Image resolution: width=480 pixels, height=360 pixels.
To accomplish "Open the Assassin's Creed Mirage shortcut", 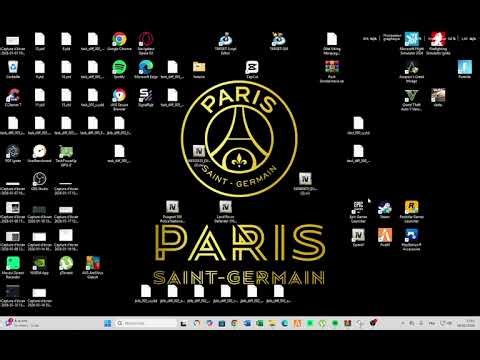I will [x=412, y=71].
